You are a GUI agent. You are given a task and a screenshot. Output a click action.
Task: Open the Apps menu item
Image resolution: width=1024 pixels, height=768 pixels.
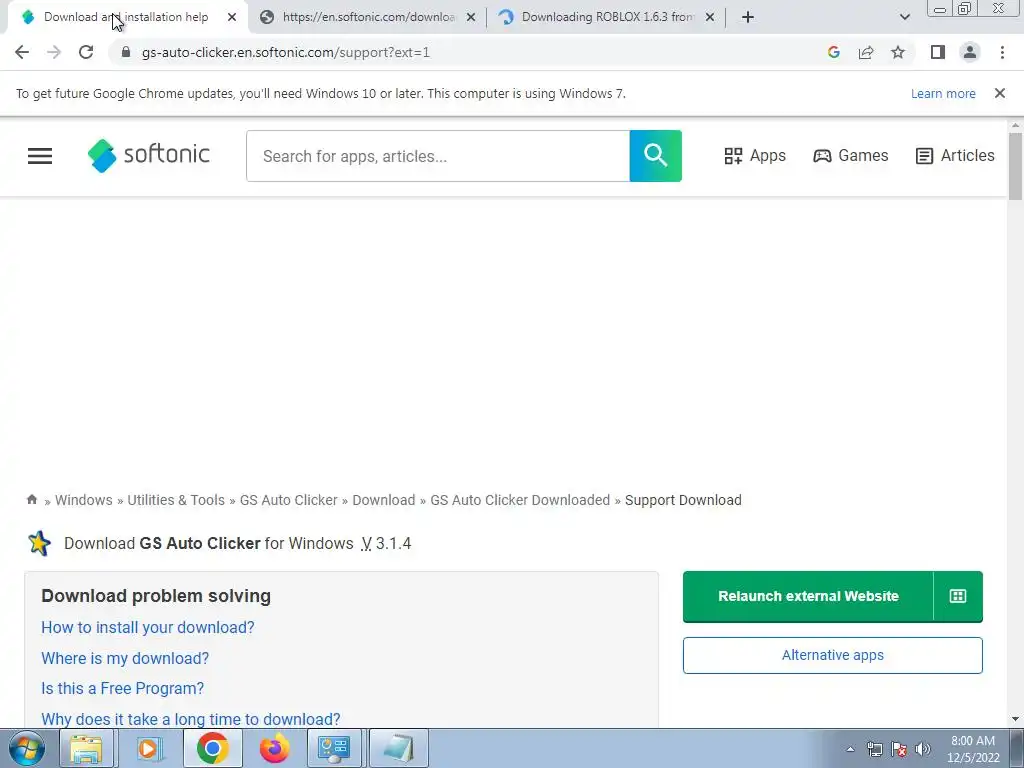coord(755,155)
